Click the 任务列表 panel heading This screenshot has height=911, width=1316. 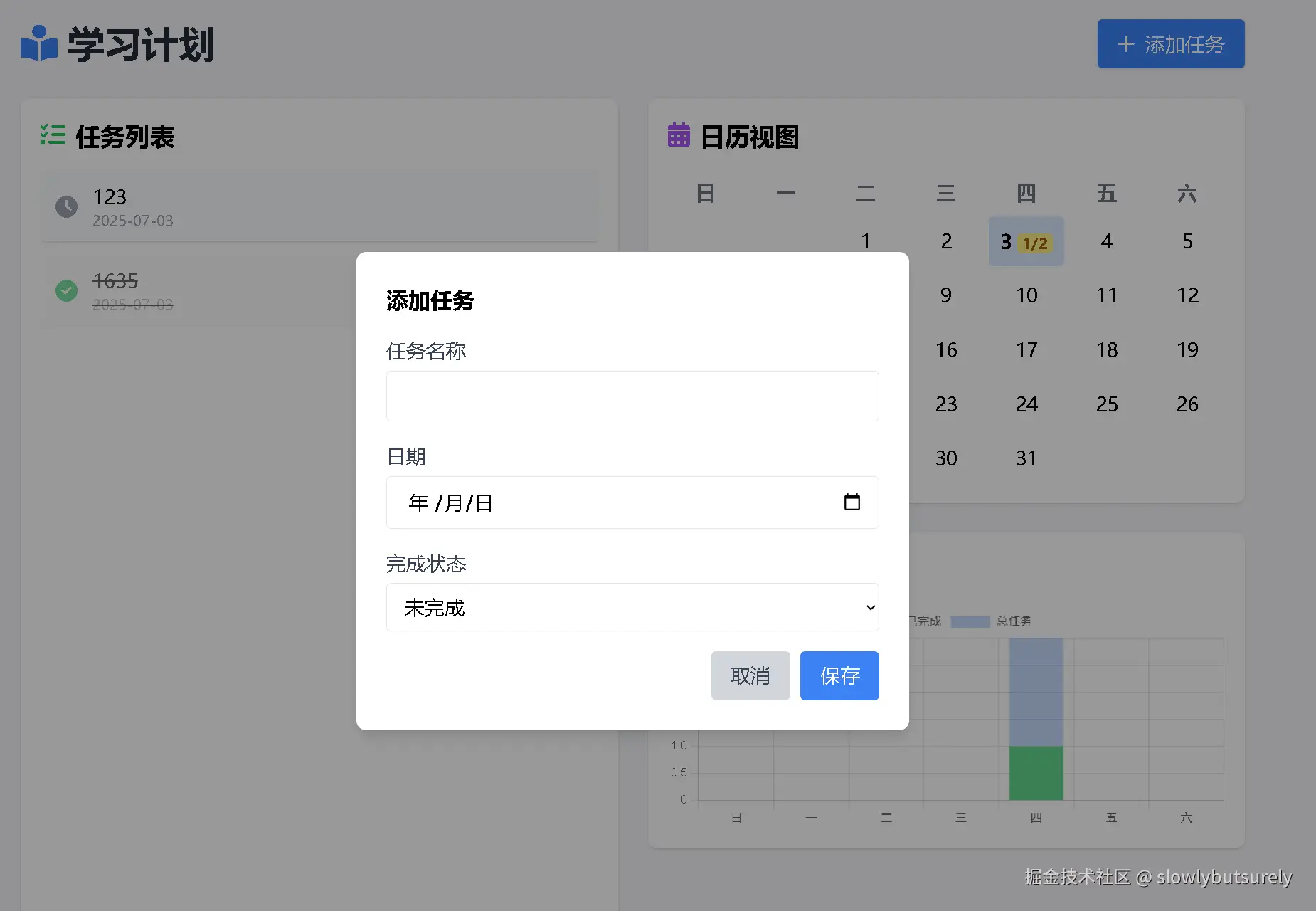click(x=125, y=137)
